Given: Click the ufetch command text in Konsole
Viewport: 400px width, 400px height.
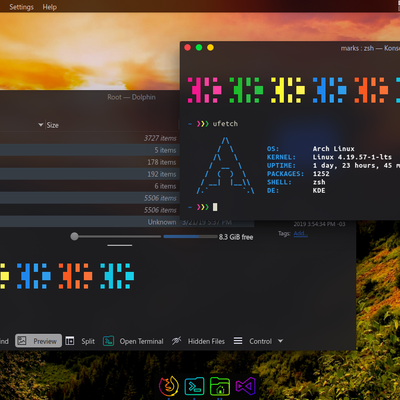Looking at the screenshot, I should (225, 124).
